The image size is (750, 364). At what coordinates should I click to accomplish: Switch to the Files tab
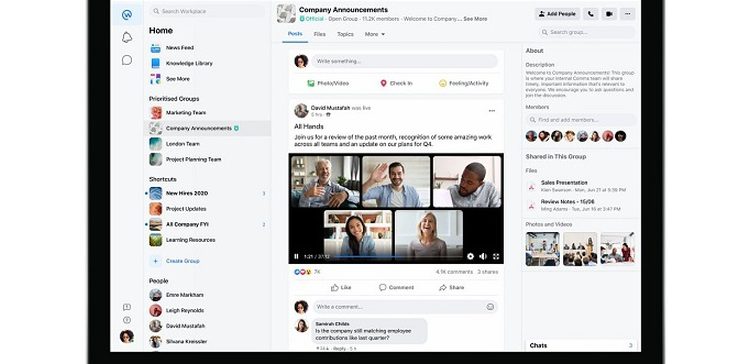pyautogui.click(x=320, y=34)
